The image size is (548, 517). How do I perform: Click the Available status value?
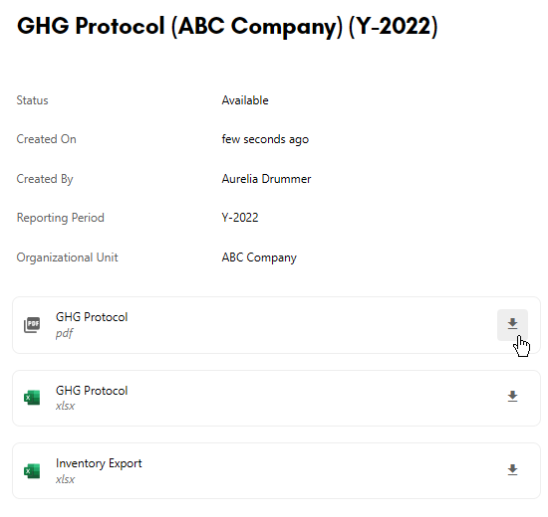245,100
